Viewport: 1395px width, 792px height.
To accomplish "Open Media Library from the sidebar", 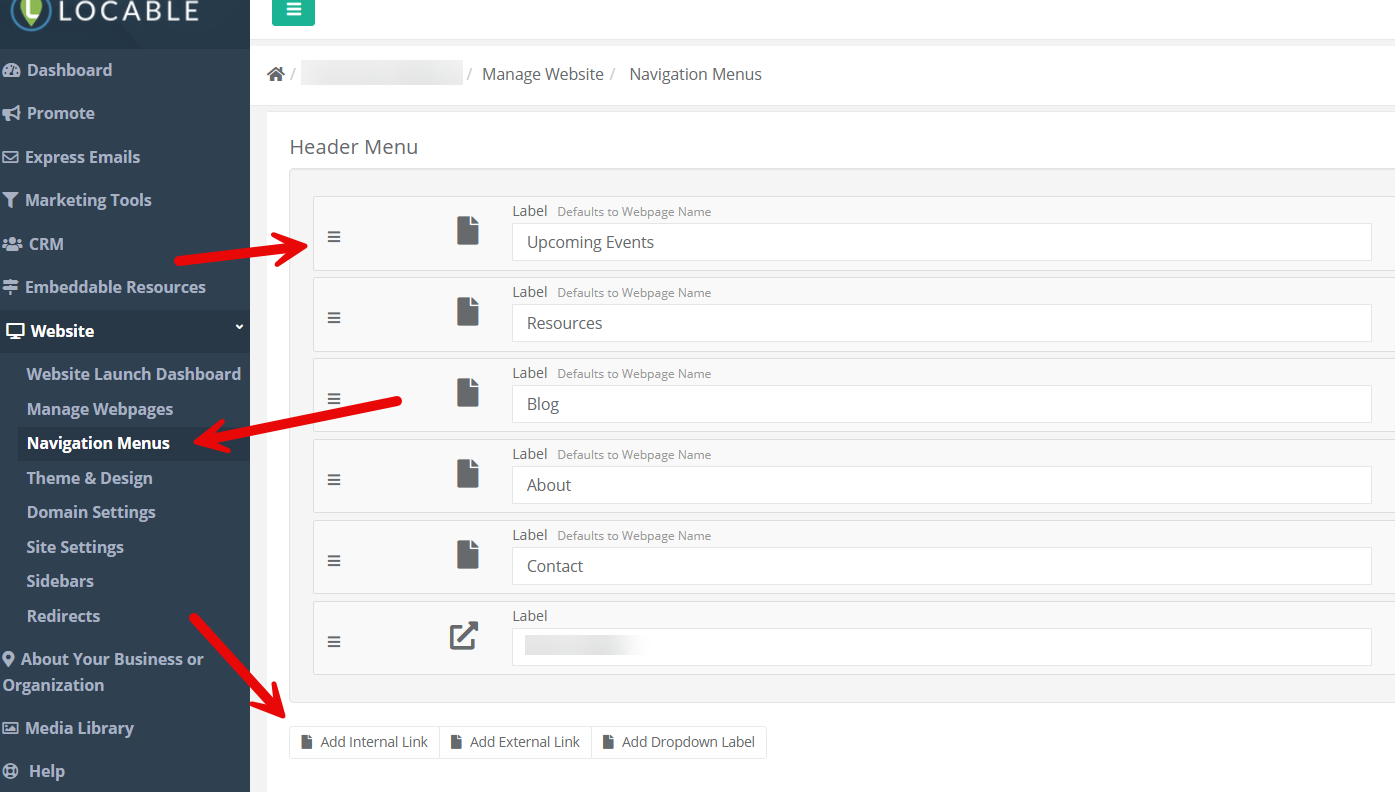I will click(79, 728).
